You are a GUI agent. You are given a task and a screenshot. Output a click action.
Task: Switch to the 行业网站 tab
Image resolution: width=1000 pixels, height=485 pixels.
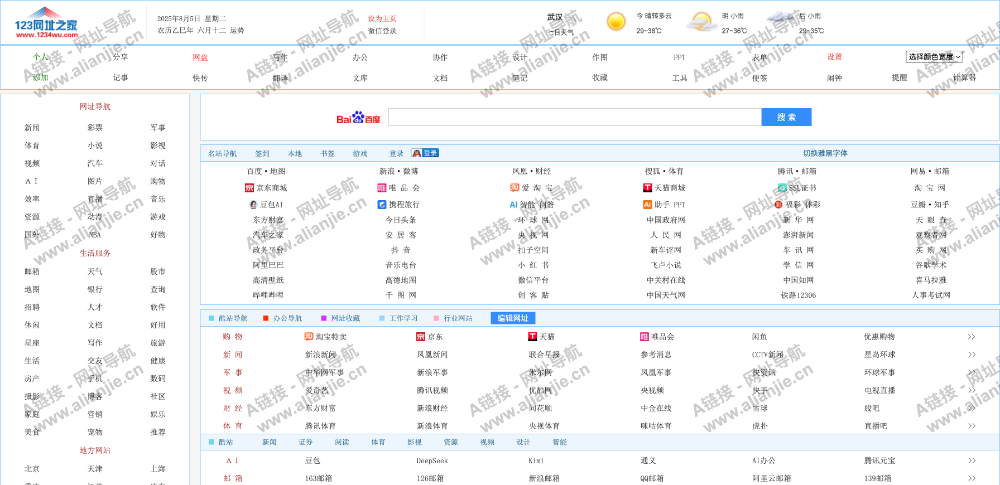click(x=458, y=318)
